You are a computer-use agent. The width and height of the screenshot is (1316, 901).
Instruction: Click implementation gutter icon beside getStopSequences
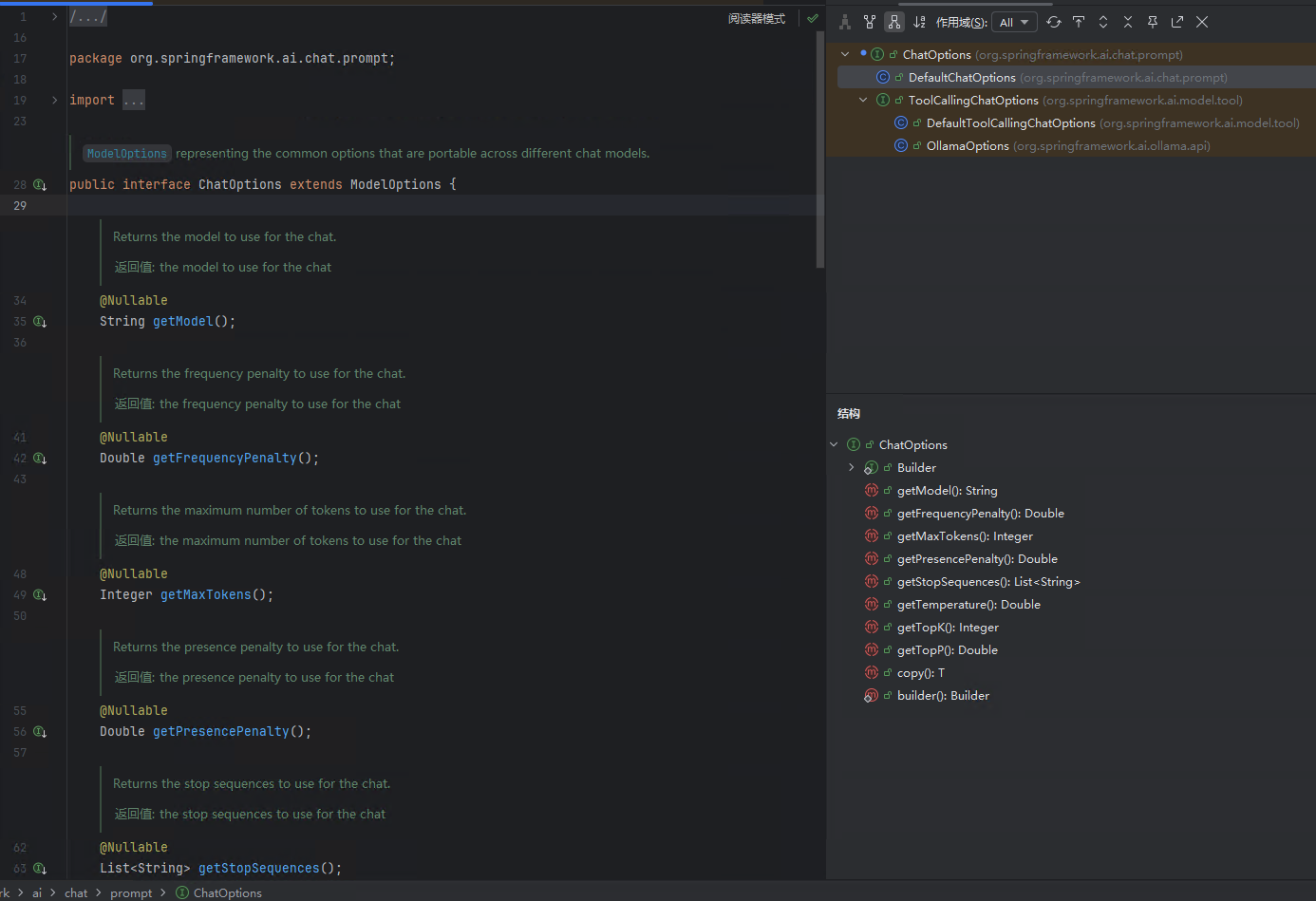pos(40,869)
